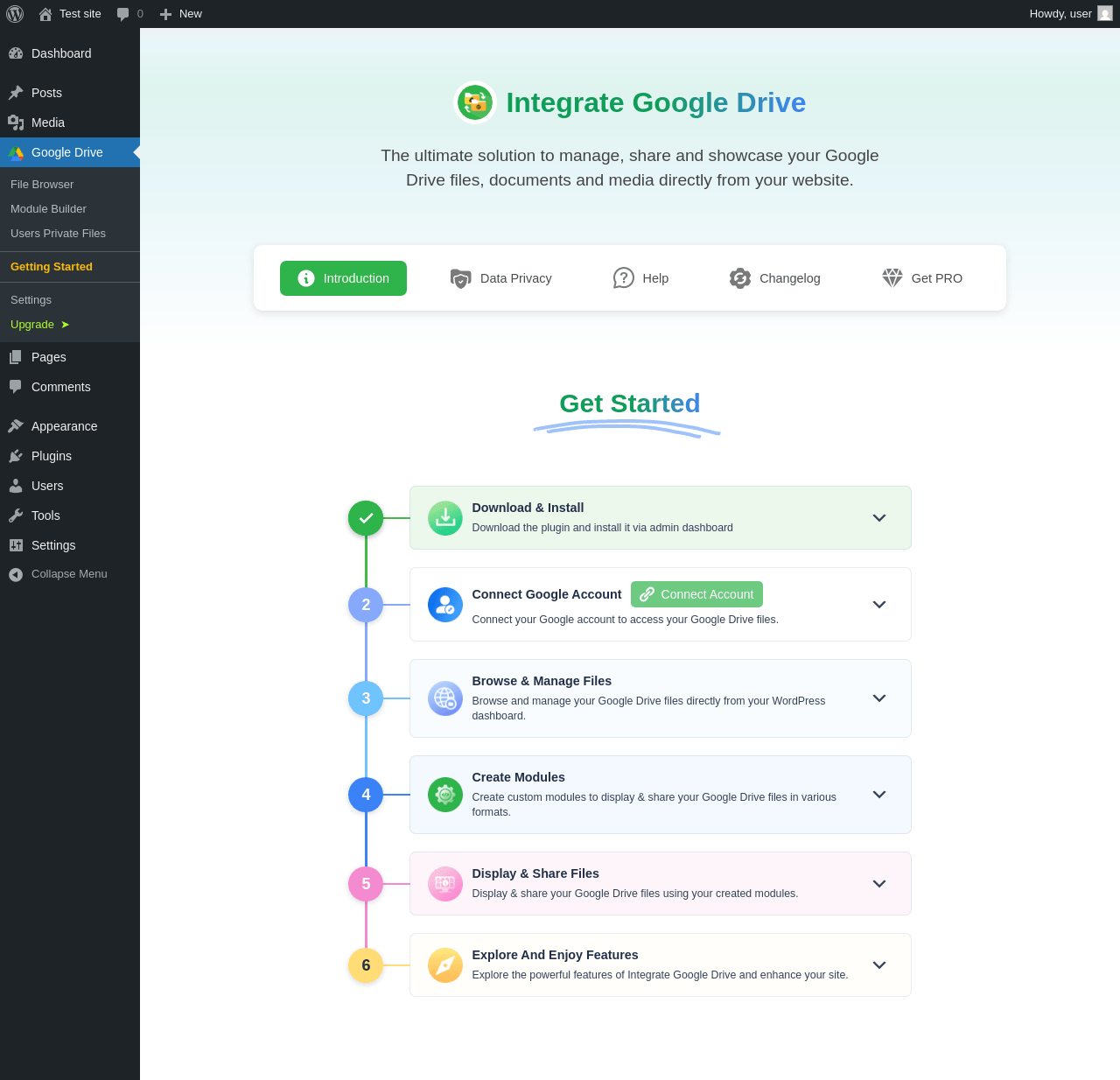1120x1080 pixels.
Task: Click the Settings sliders icon in sidebar
Action: coord(16,545)
